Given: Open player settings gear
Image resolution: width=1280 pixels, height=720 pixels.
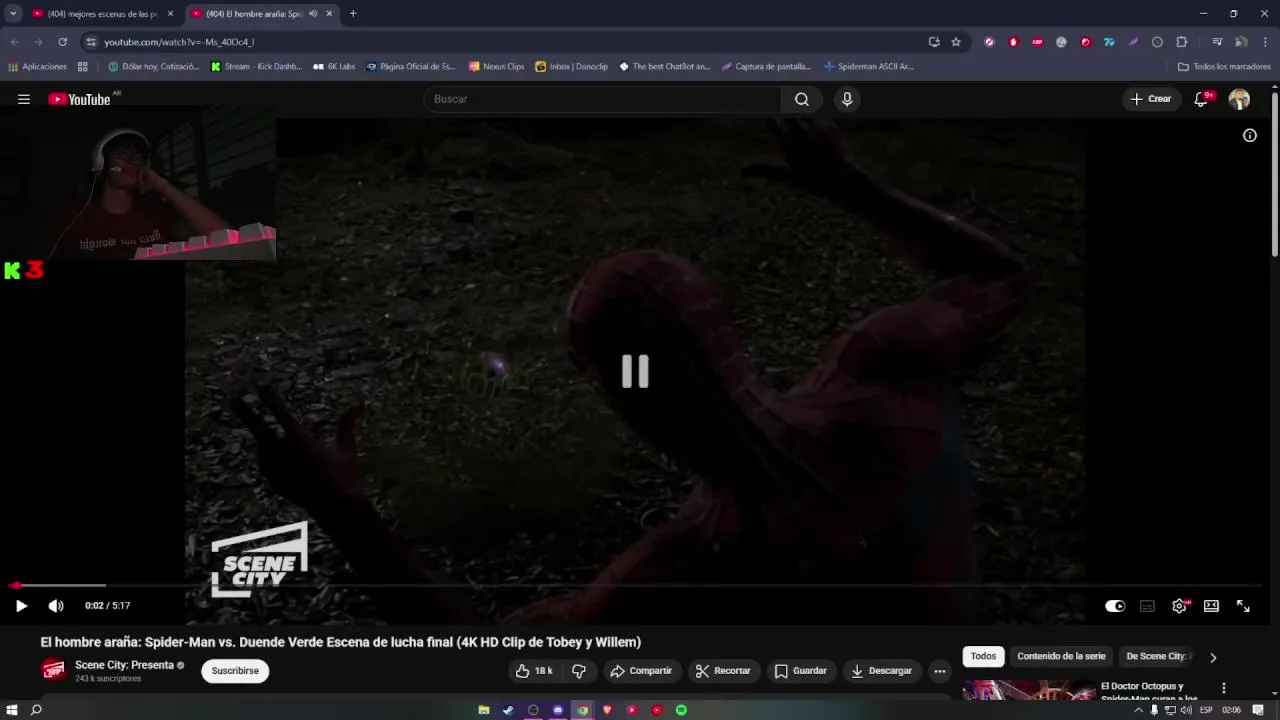Looking at the screenshot, I should click(x=1180, y=606).
